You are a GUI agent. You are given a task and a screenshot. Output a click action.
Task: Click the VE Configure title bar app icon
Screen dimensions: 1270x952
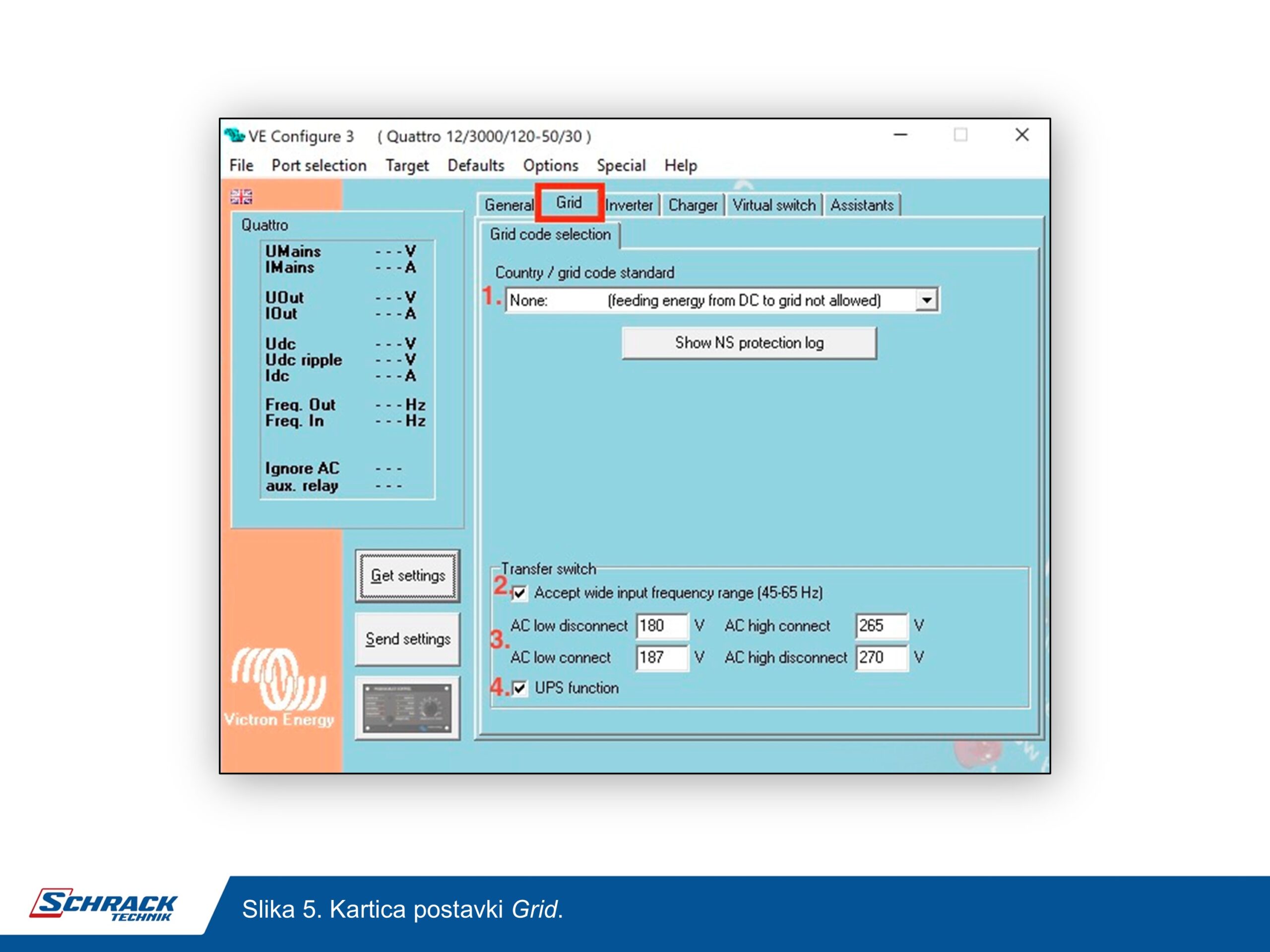click(x=234, y=136)
